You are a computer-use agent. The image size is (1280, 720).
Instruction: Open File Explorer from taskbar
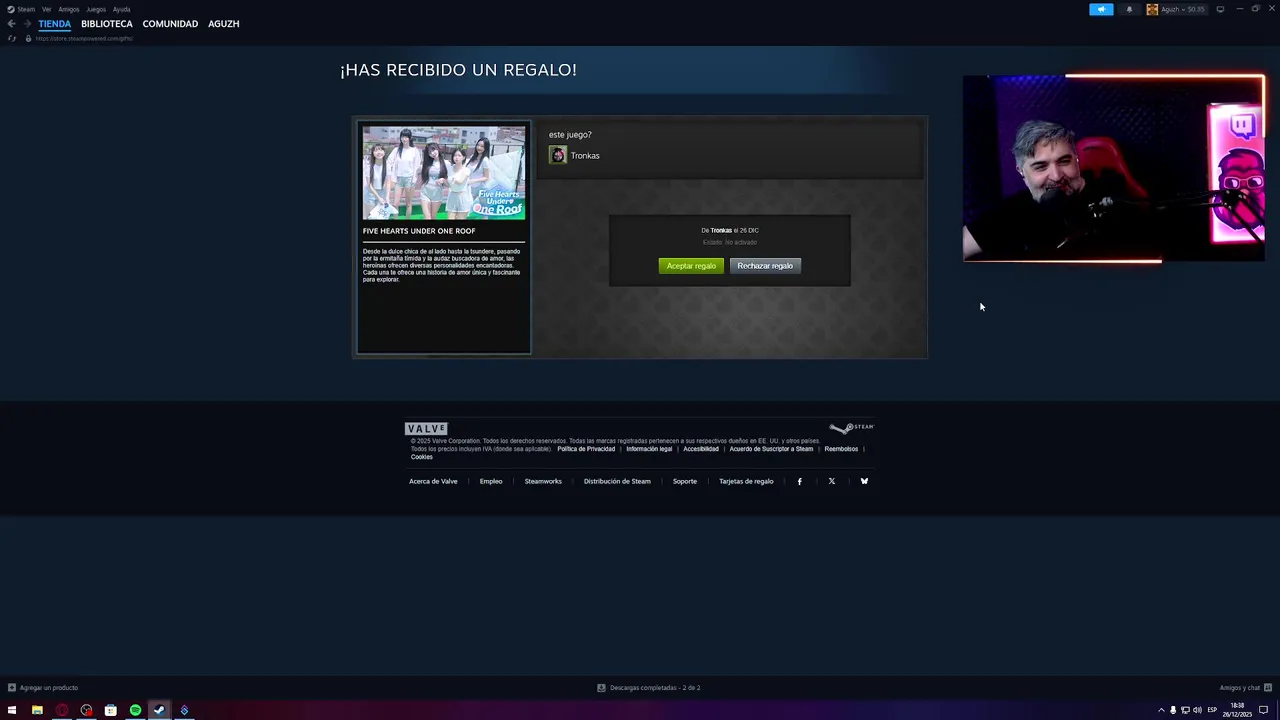(37, 710)
